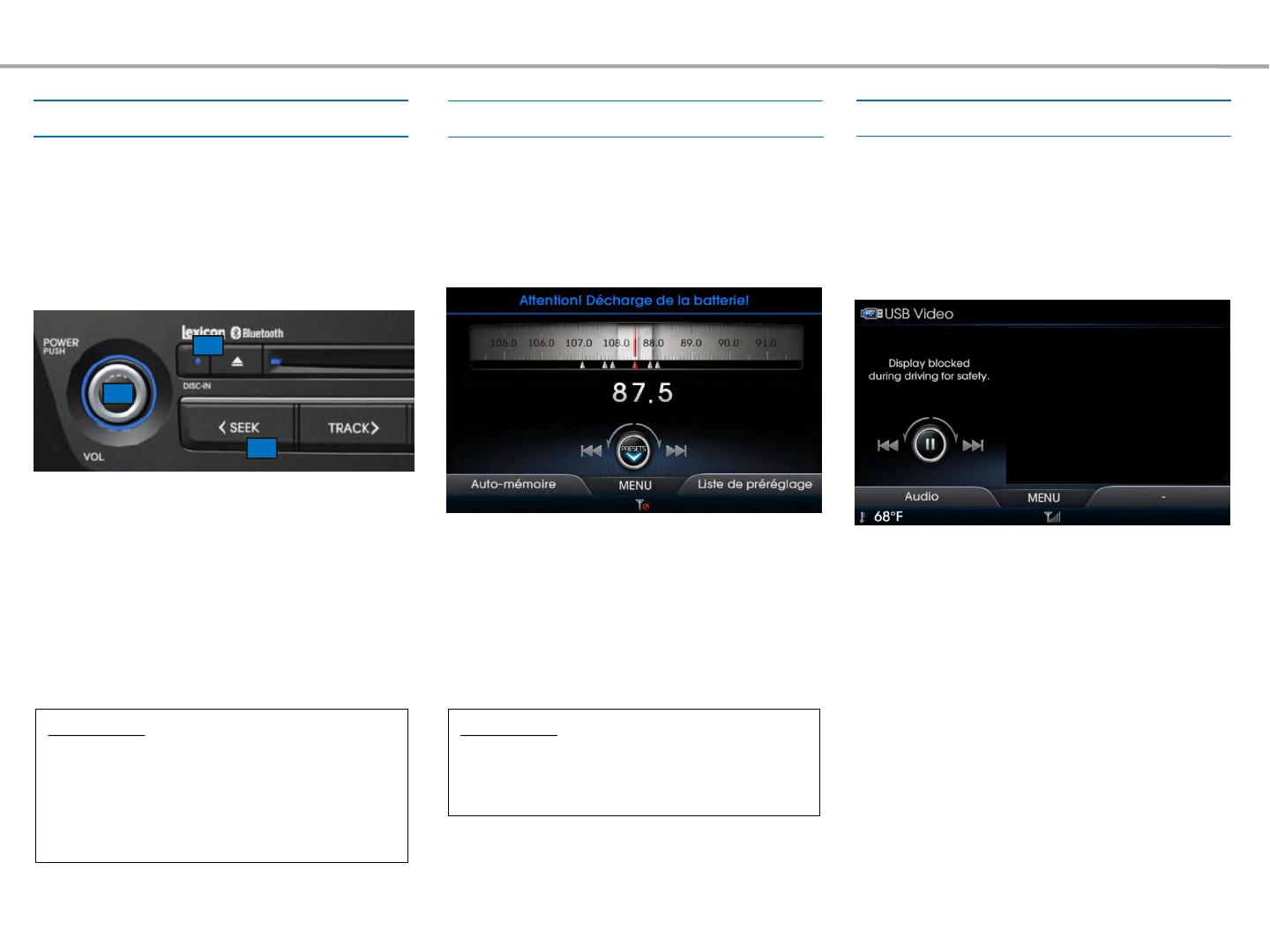This screenshot has height=952, width=1270.
Task: Go to previous track on USB Video
Action: click(888, 445)
